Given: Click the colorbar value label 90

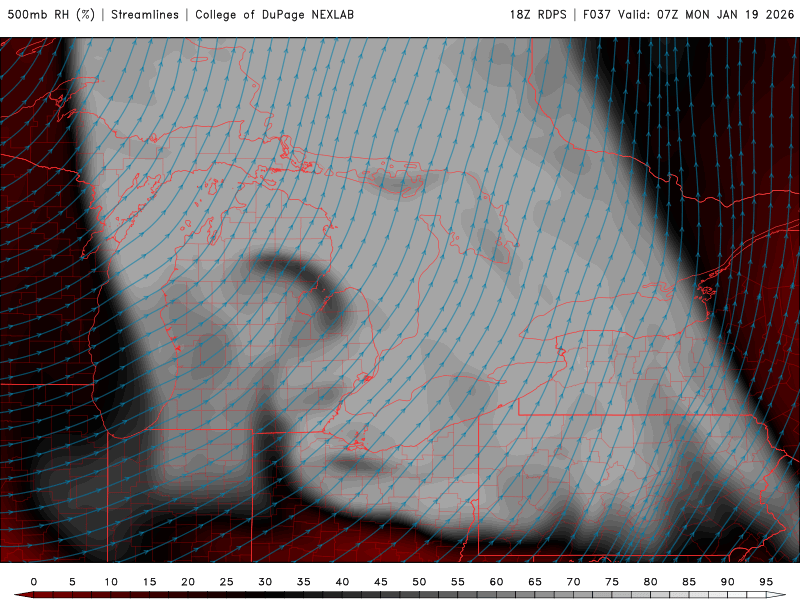Looking at the screenshot, I should (728, 582).
